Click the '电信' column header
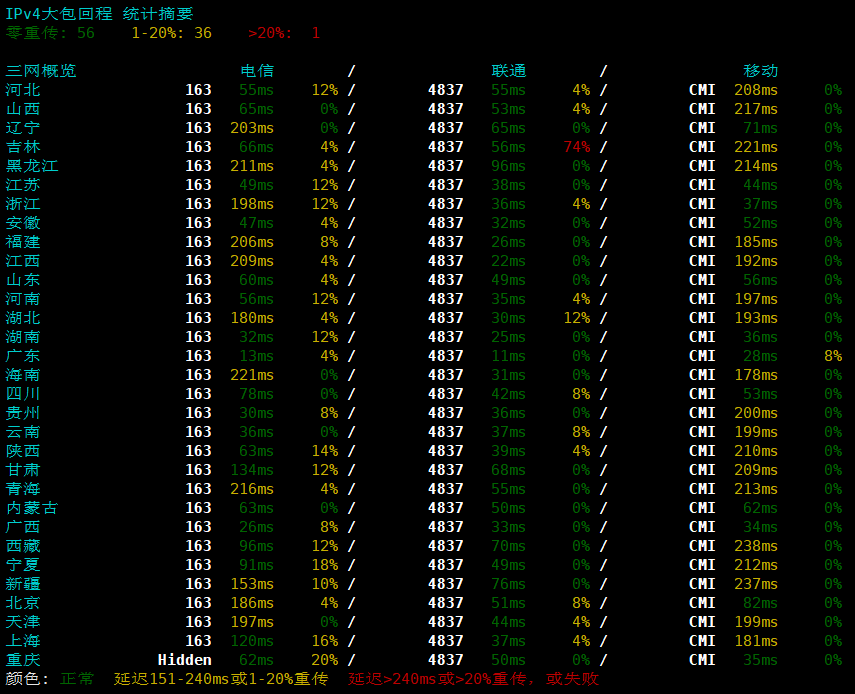This screenshot has height=694, width=855. coord(257,71)
